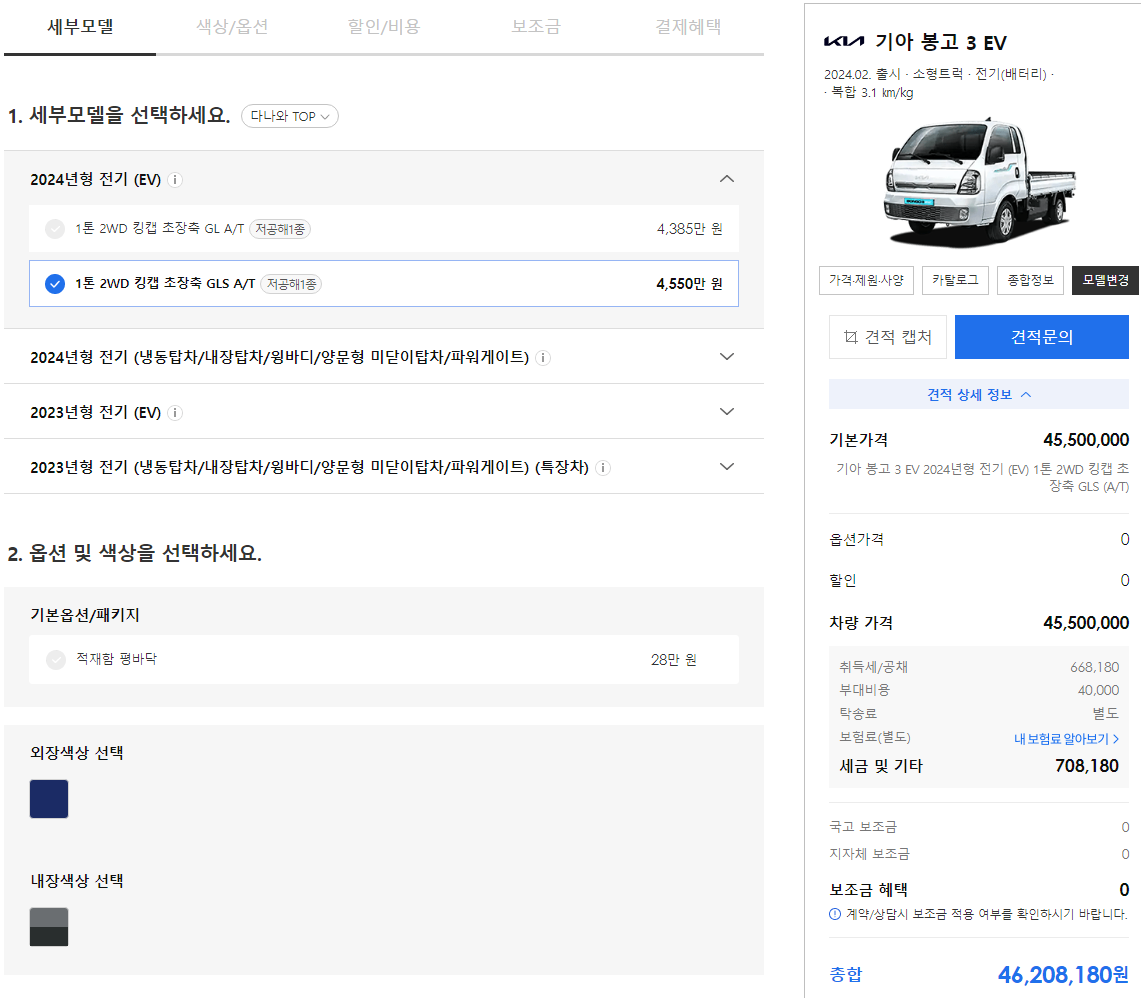1141x998 pixels.
Task: Open the 카탈로그 button
Action: [x=955, y=280]
